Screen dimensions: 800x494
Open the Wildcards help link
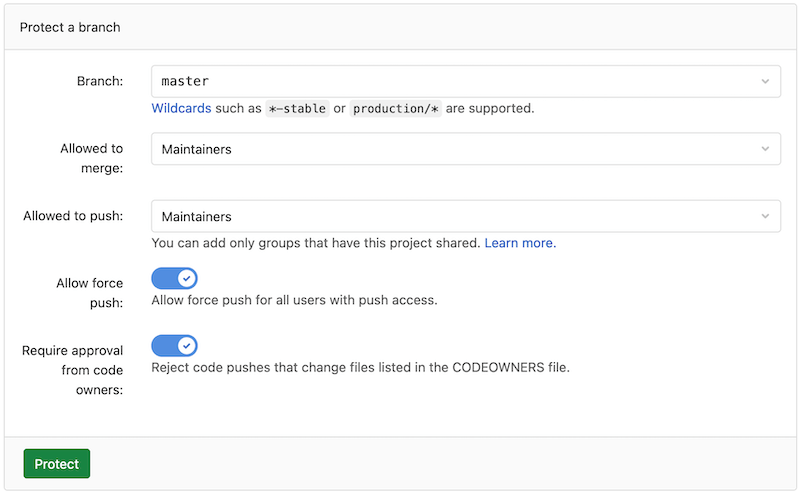(x=179, y=108)
